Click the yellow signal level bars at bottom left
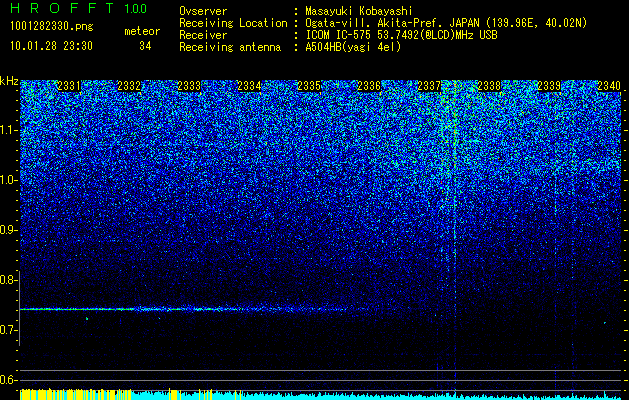The height and width of the screenshot is (400, 629). [75, 394]
